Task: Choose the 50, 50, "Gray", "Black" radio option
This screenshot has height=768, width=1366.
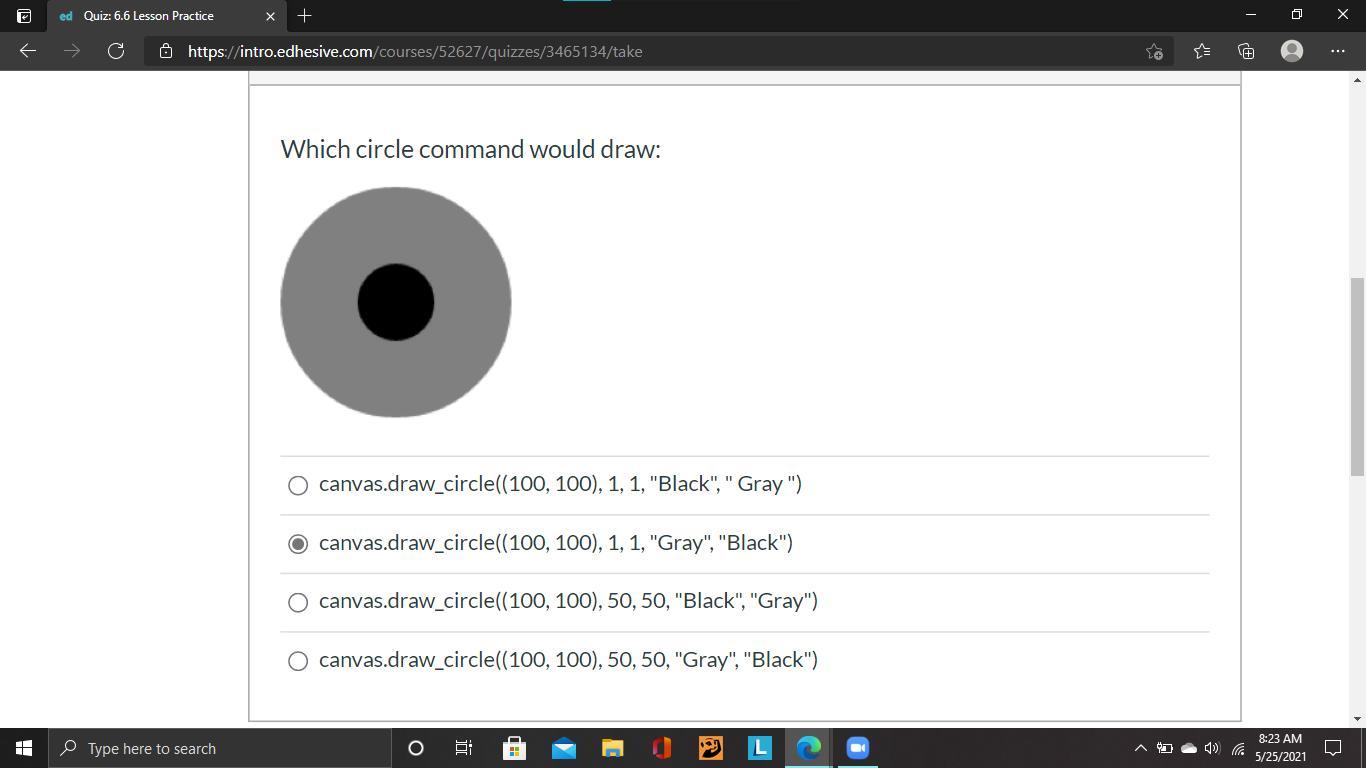Action: [x=298, y=661]
